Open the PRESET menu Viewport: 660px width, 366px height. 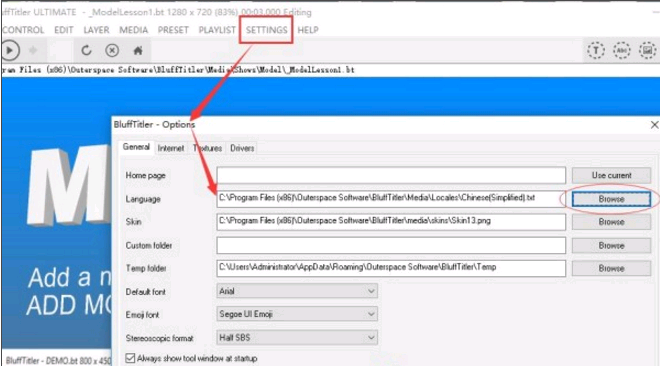coord(173,30)
